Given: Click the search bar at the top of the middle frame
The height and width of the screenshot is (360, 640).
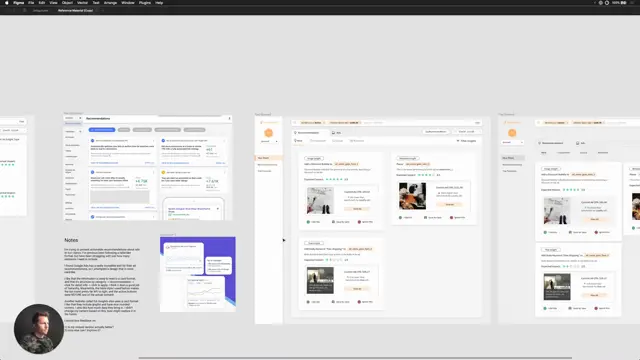Looking at the screenshot, I should (x=387, y=122).
